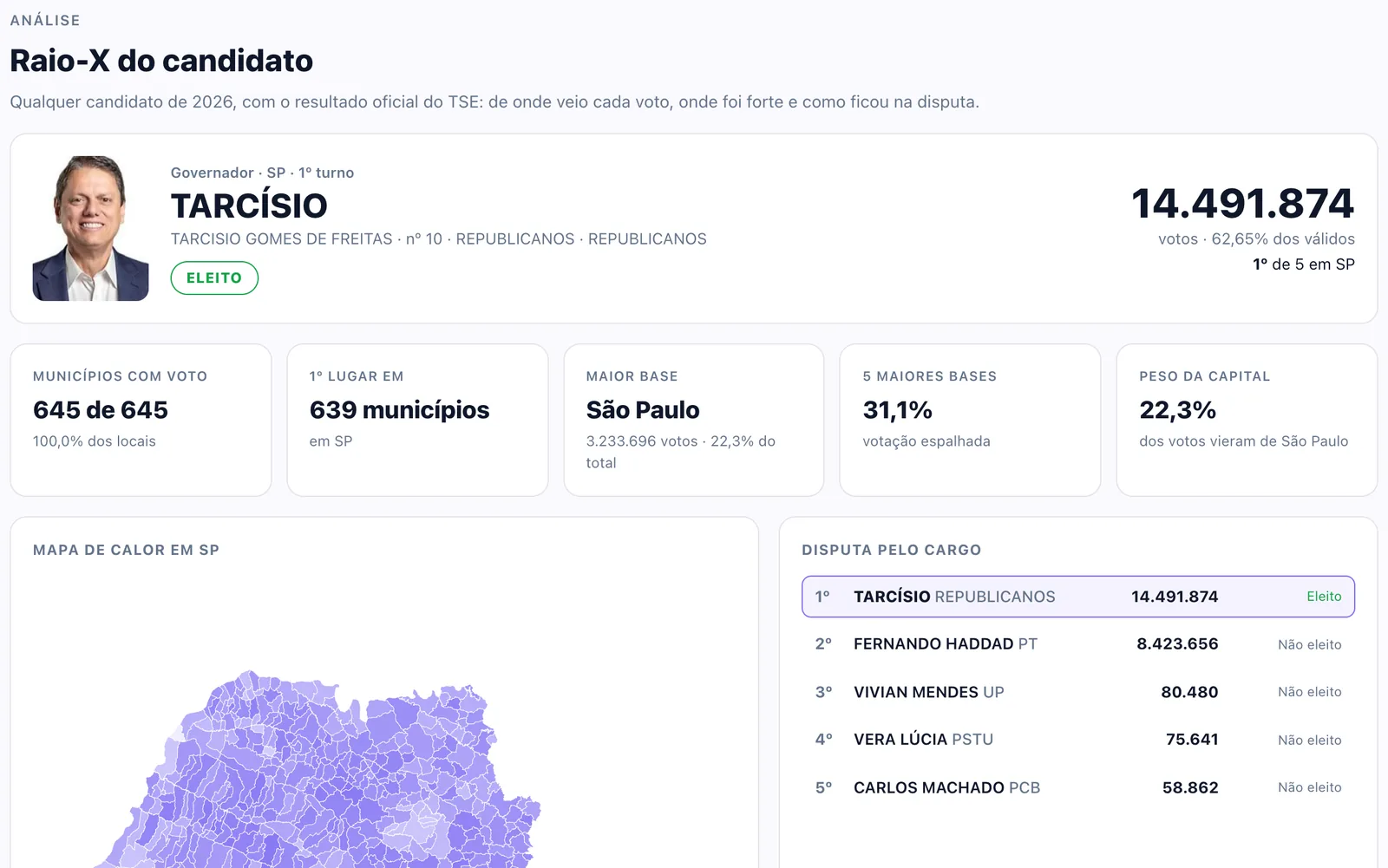
Task: Click the '3.233.696 votos' maior base detail
Action: click(x=641, y=441)
